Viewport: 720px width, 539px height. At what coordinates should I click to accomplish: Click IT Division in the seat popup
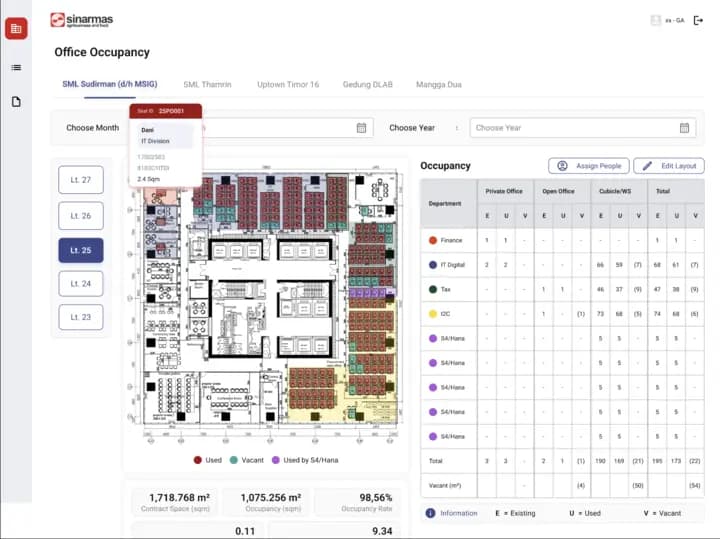(x=155, y=141)
